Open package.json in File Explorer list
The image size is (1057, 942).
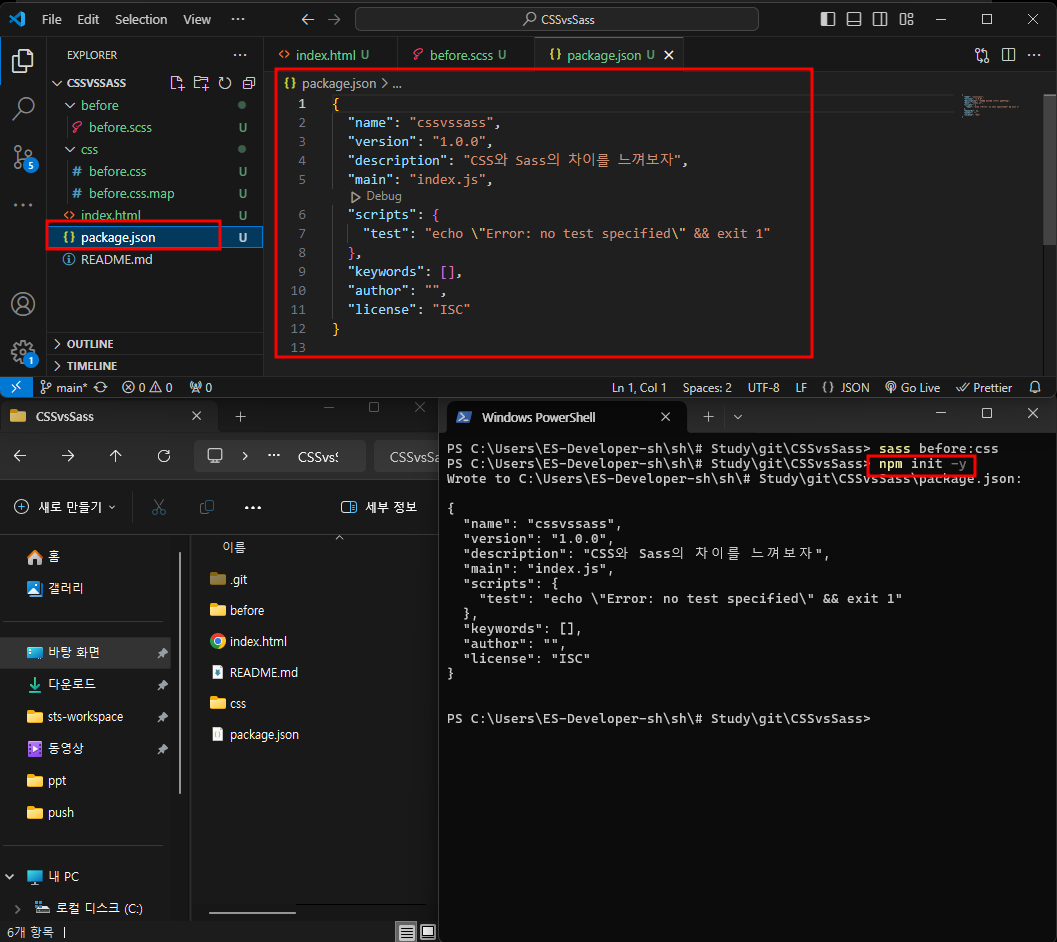[x=264, y=734]
